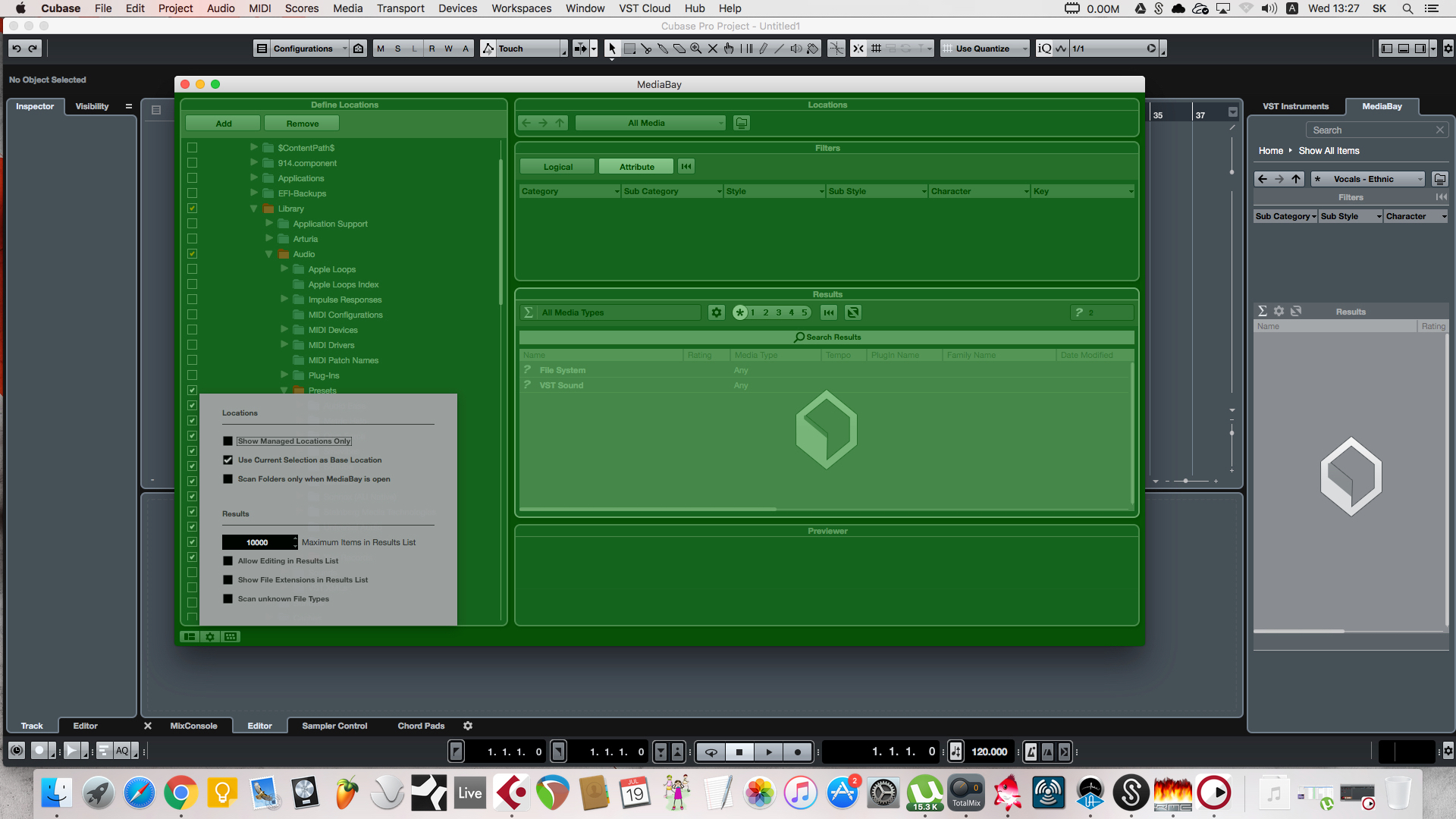Switch filters to Logical mode

click(x=557, y=167)
